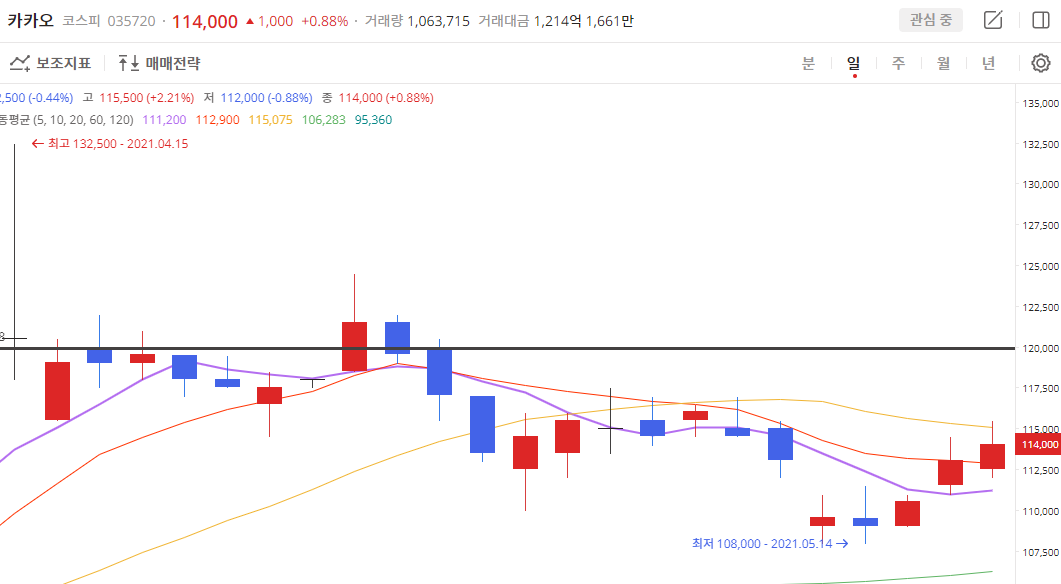Click the moving average periods (5, 10, 20, 60, 120)
This screenshot has height=584, width=1061.
pyautogui.click(x=84, y=120)
